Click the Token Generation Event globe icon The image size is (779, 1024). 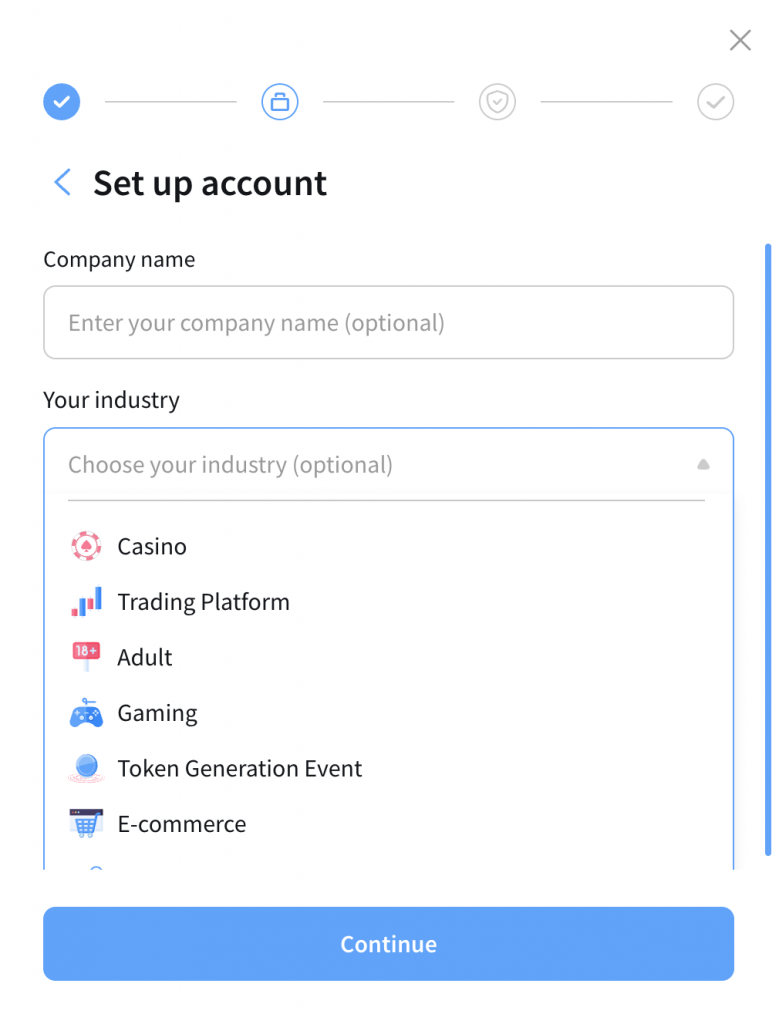(x=86, y=769)
